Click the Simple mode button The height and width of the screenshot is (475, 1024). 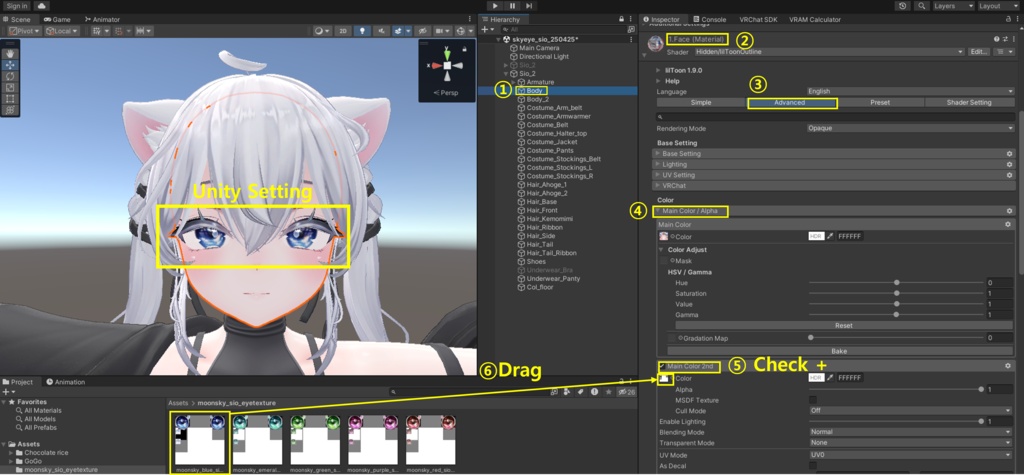point(701,103)
